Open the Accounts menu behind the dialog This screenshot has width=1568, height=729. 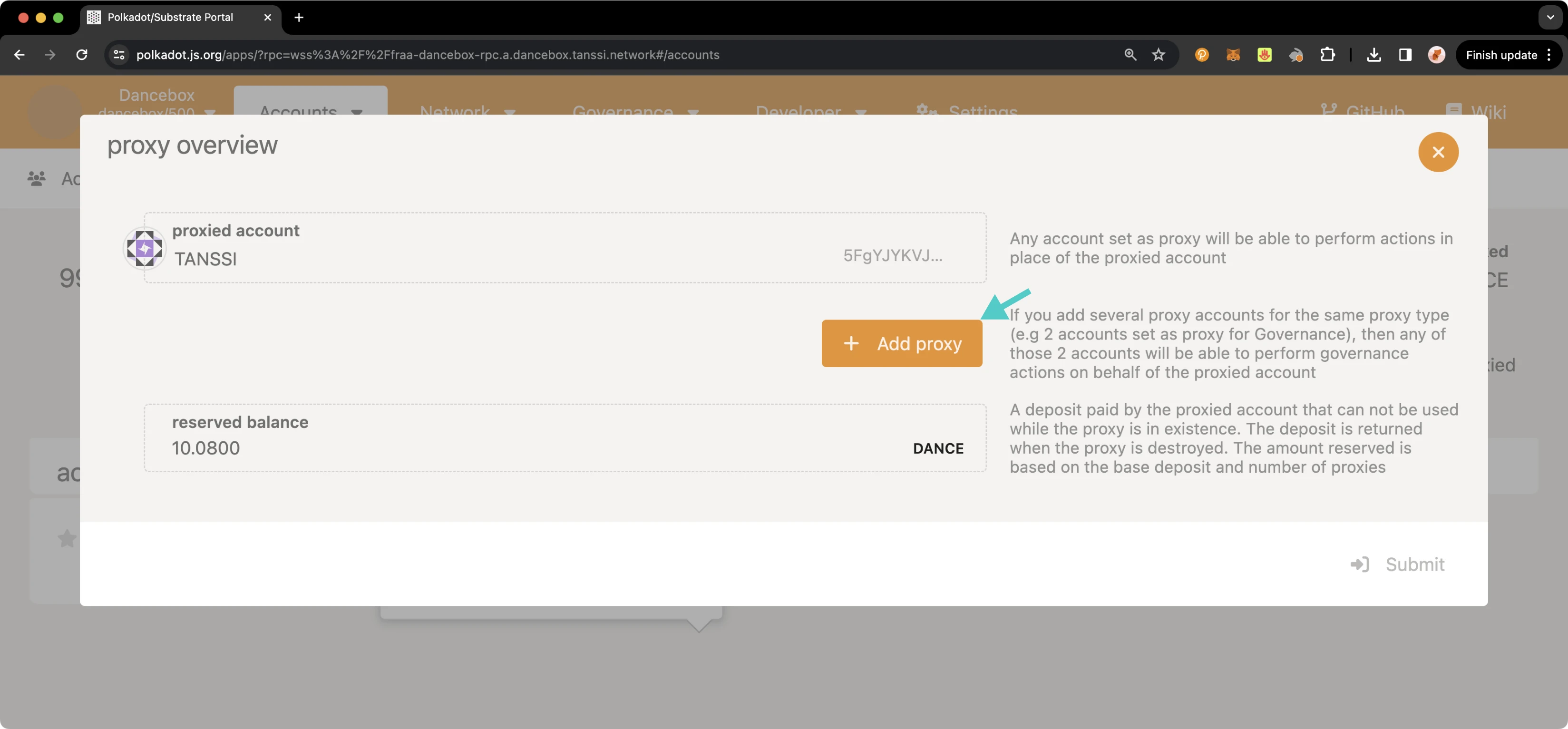[311, 101]
